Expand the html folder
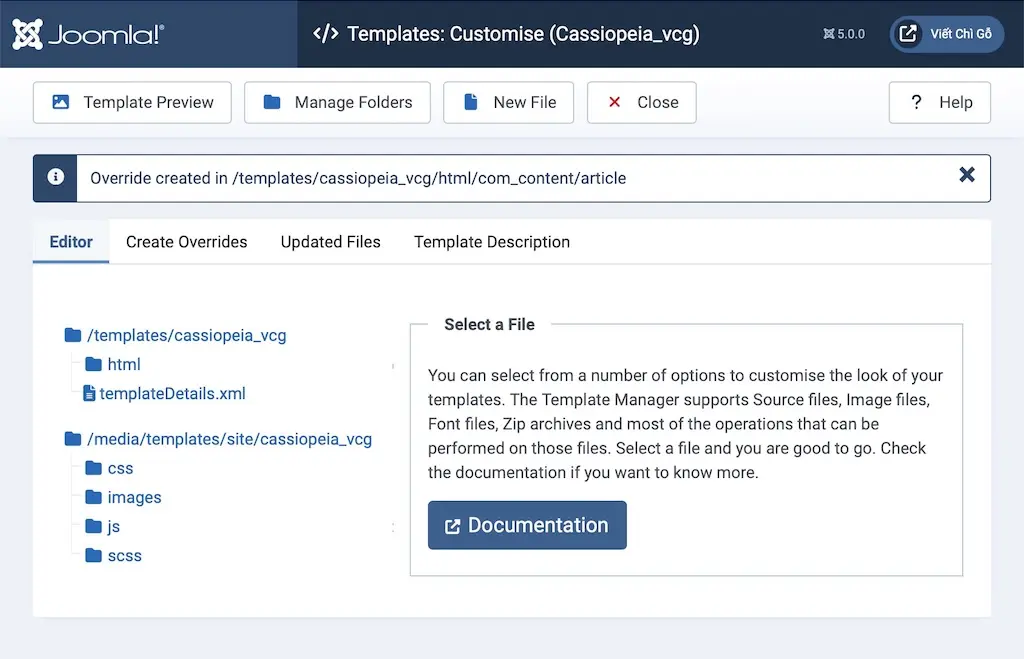 tap(123, 365)
